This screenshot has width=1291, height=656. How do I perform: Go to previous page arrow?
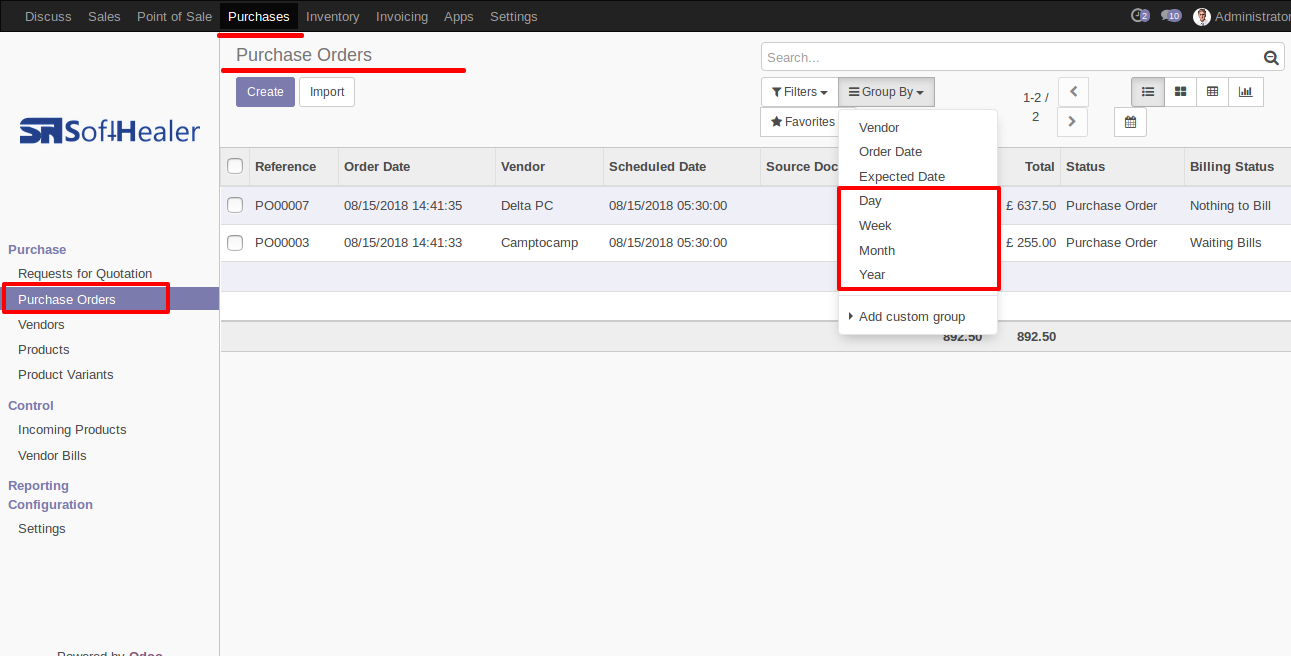1073,92
